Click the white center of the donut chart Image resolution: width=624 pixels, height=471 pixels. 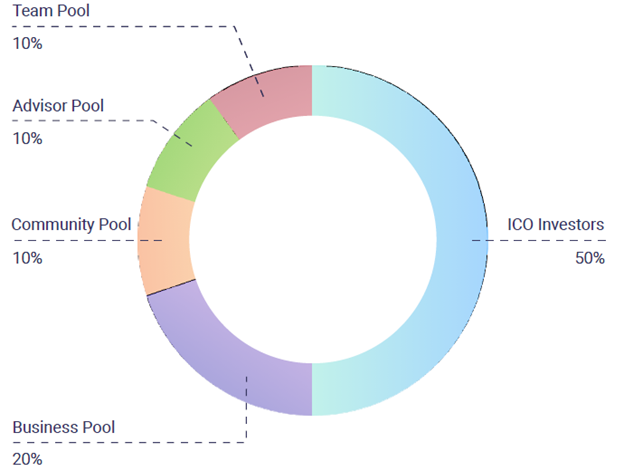tap(312, 240)
